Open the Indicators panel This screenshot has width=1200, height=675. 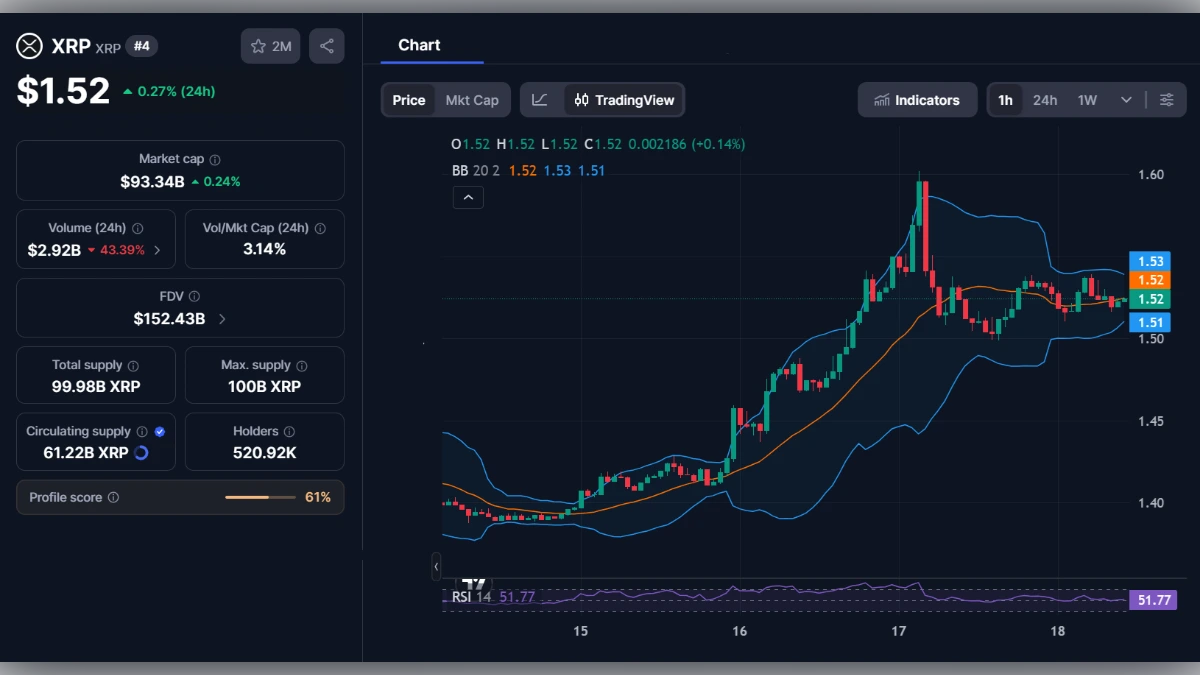[x=917, y=100]
